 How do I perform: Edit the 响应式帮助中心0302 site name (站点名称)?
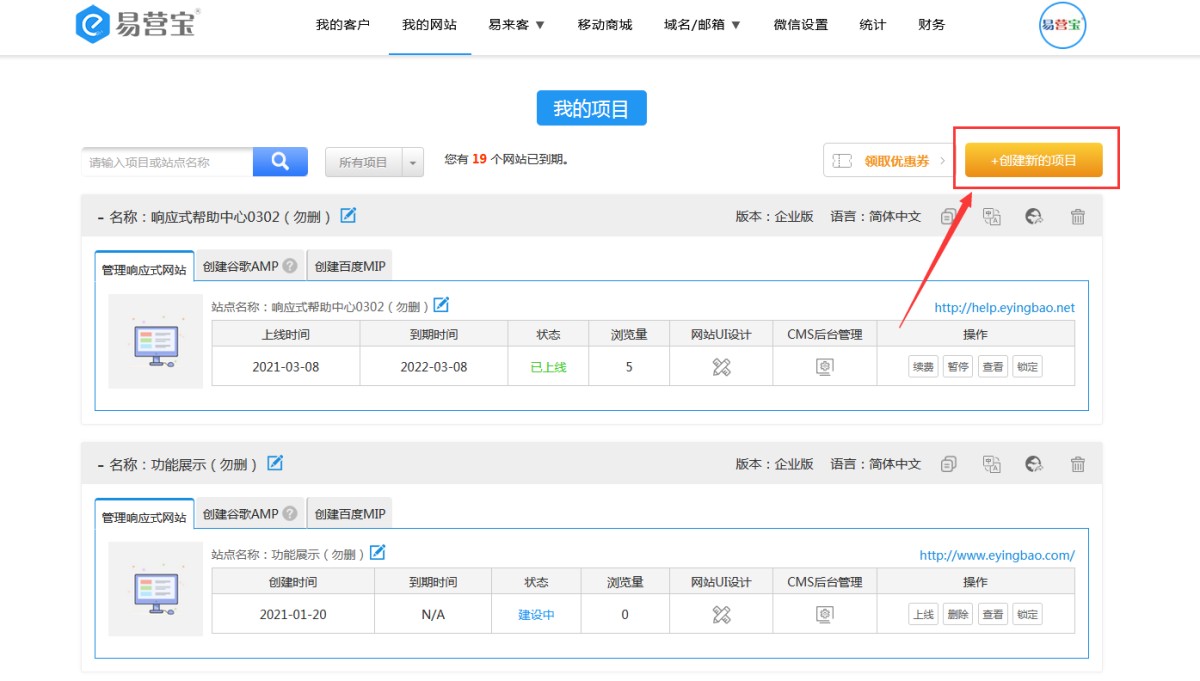click(x=441, y=306)
